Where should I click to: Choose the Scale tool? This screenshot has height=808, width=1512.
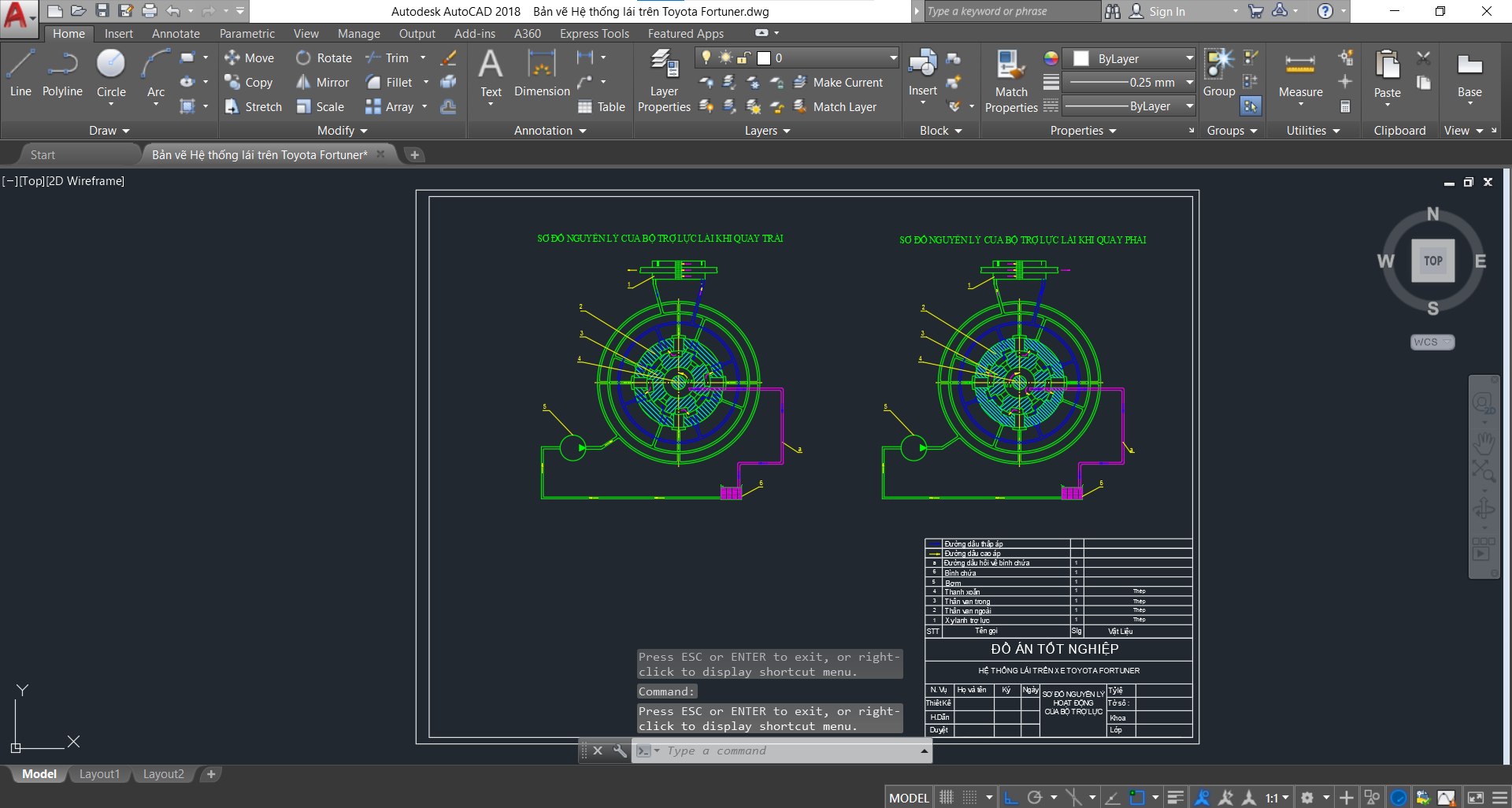(x=320, y=106)
